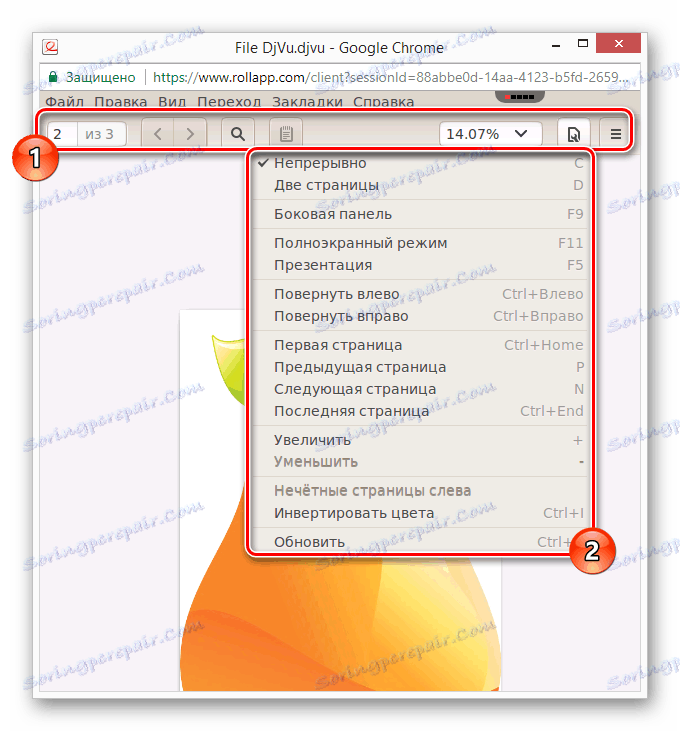The width and height of the screenshot is (680, 731).
Task: Toggle Боковая панель side panel
Action: [419, 214]
